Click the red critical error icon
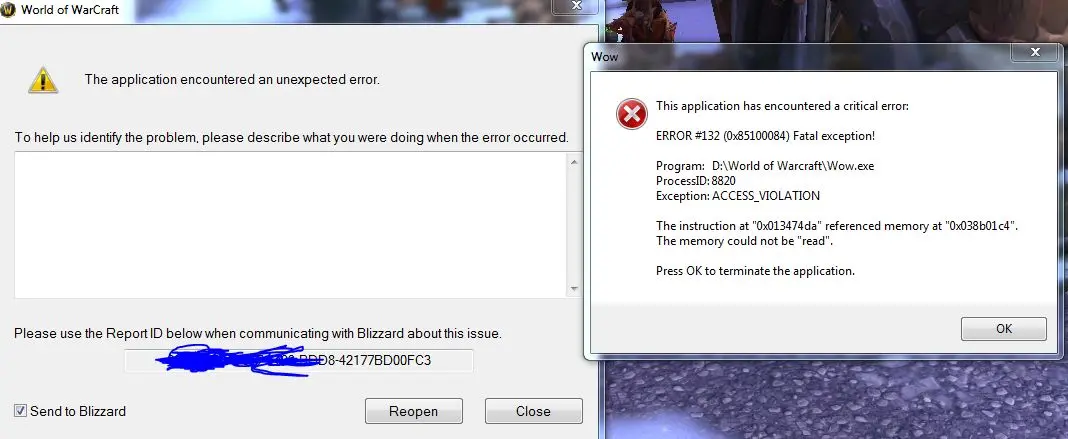 click(631, 114)
